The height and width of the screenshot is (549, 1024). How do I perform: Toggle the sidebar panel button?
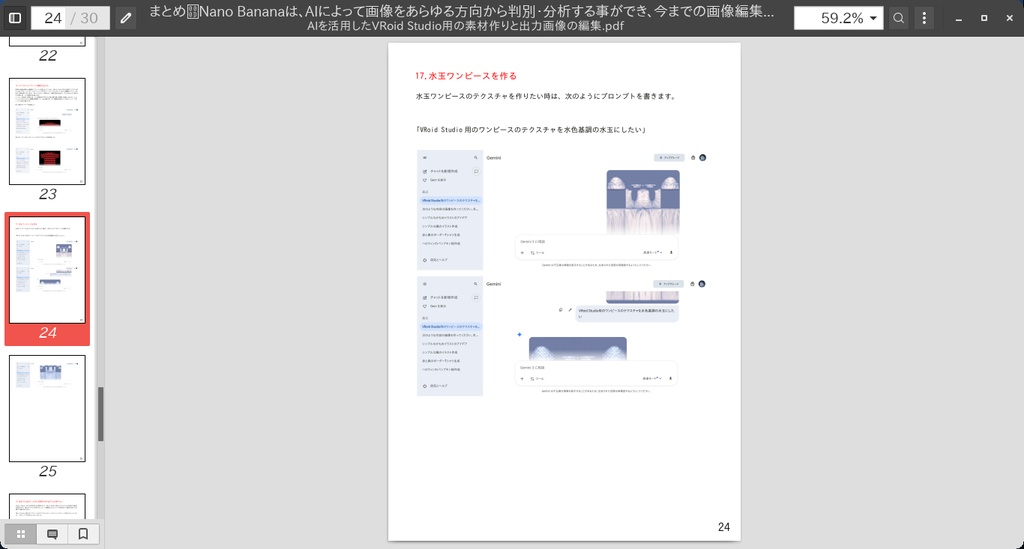point(15,18)
